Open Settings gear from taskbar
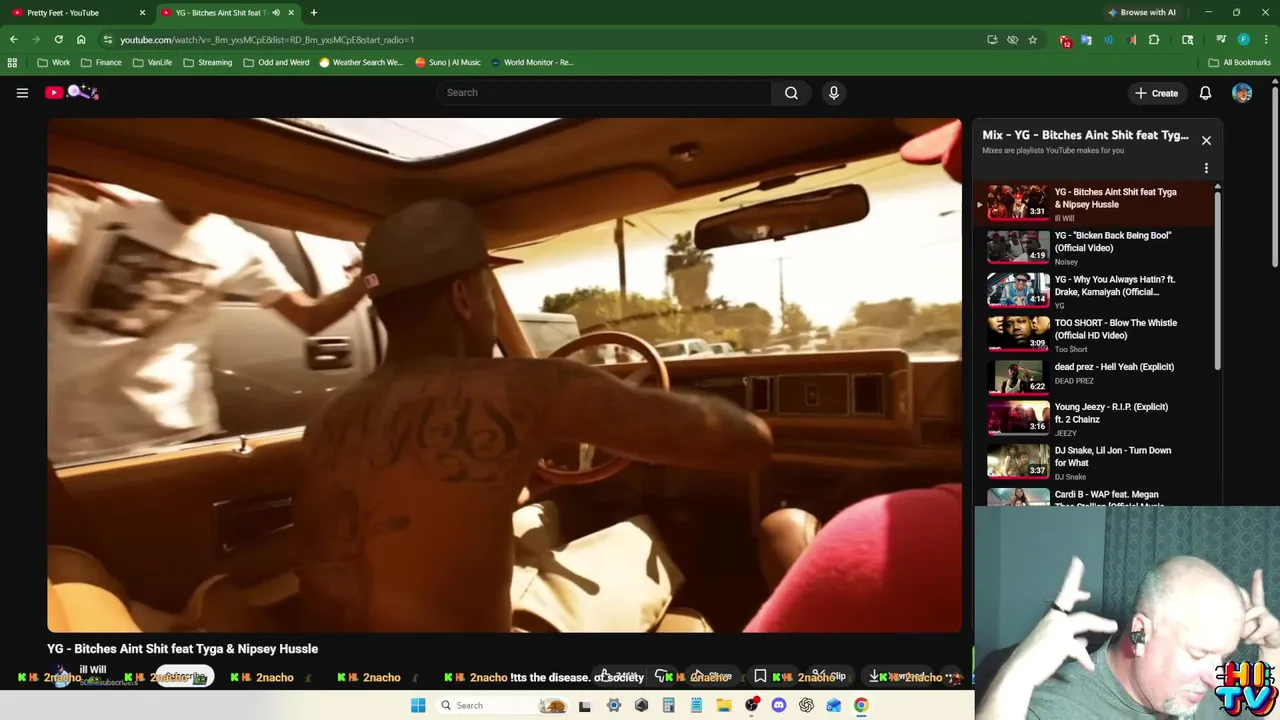Screen dimensions: 1280x720 click(x=614, y=705)
